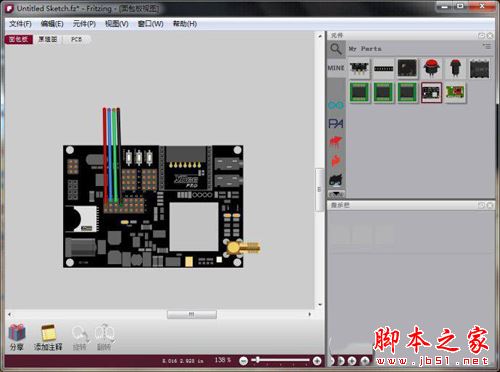Open the 编辑(E) menu
The width and height of the screenshot is (500, 372).
coord(52,24)
